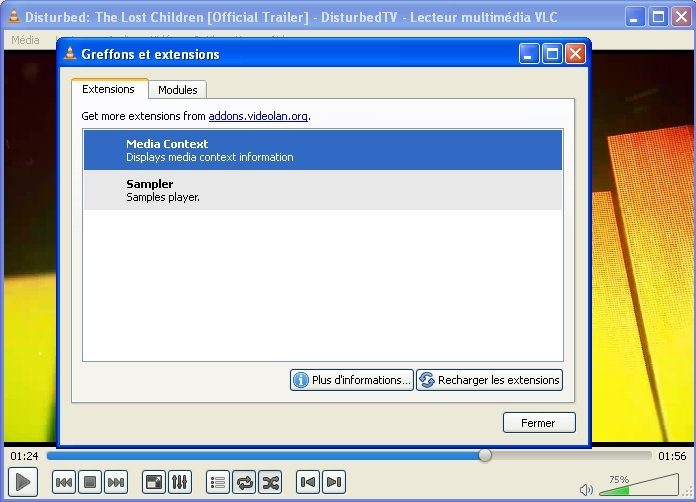Toggle random shuffle icon

(270, 482)
